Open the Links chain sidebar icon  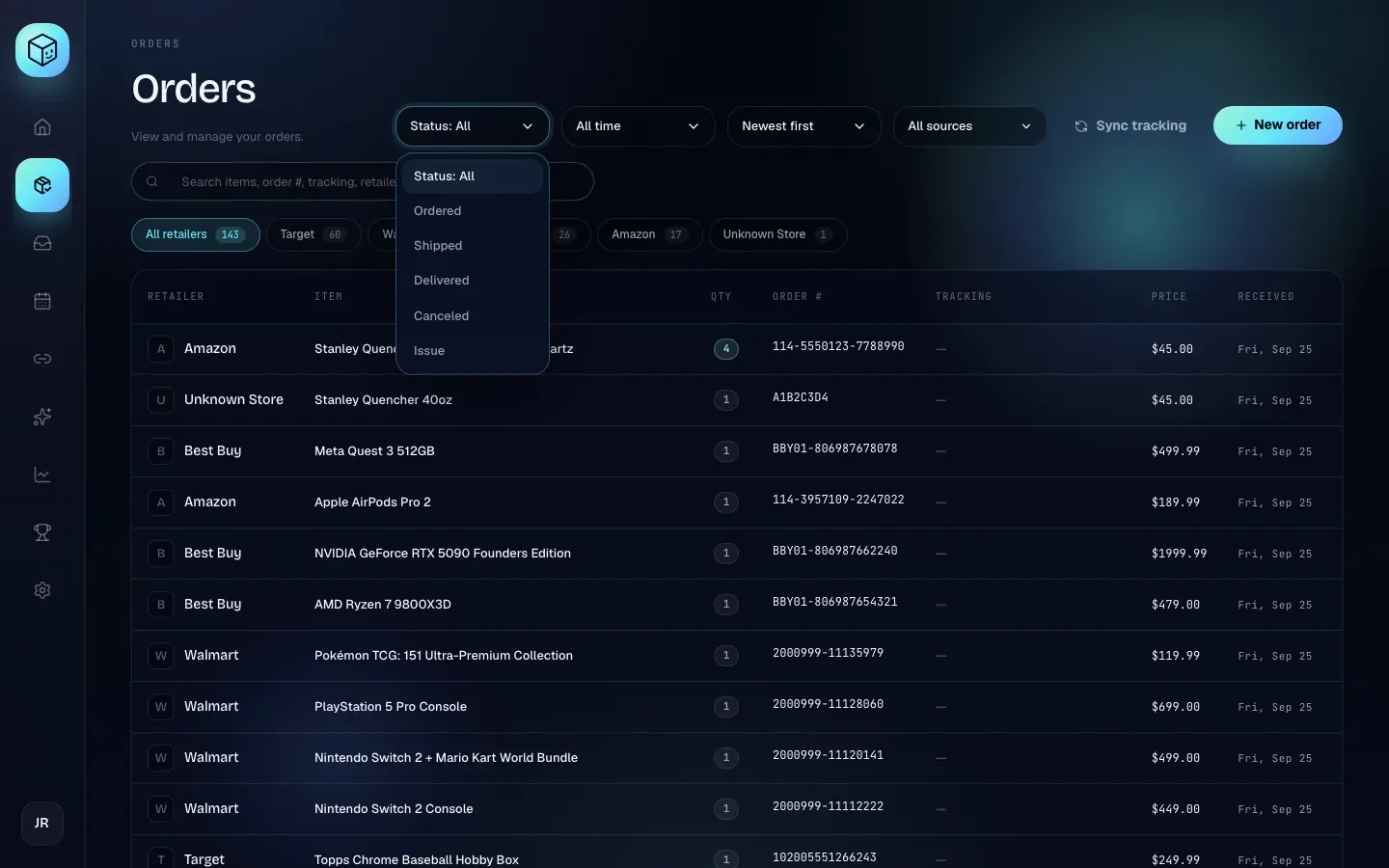coord(42,359)
